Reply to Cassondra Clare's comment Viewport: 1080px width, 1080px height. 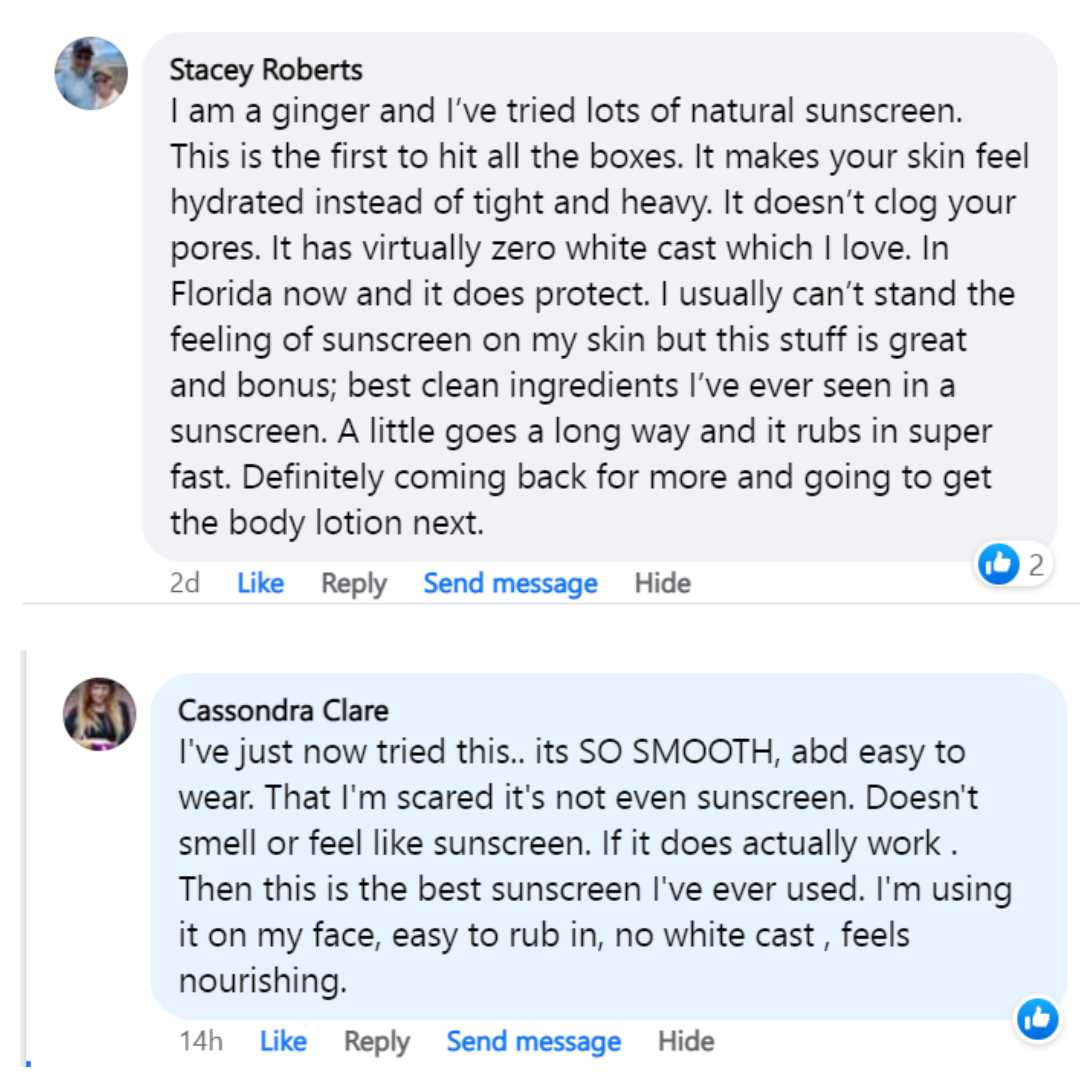(x=376, y=1041)
